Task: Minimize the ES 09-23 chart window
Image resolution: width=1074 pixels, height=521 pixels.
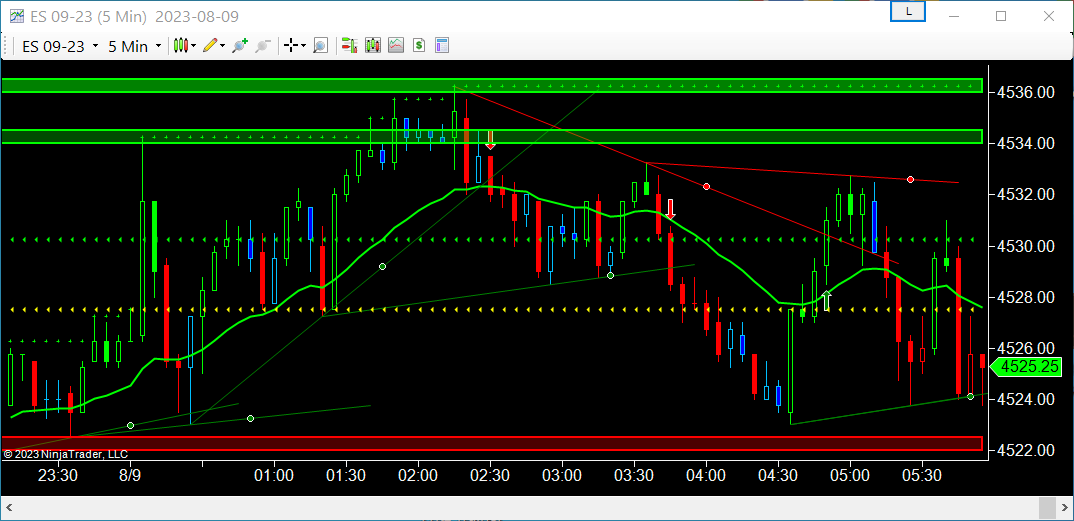Action: (953, 16)
